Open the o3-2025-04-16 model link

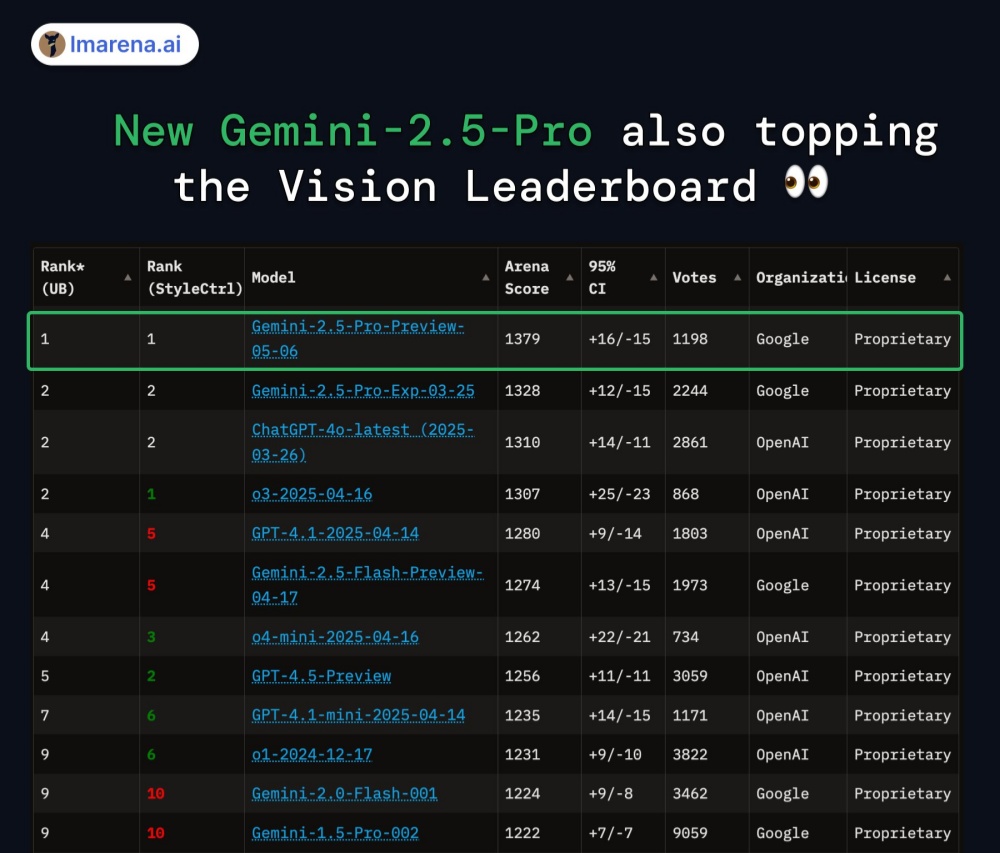coord(312,494)
